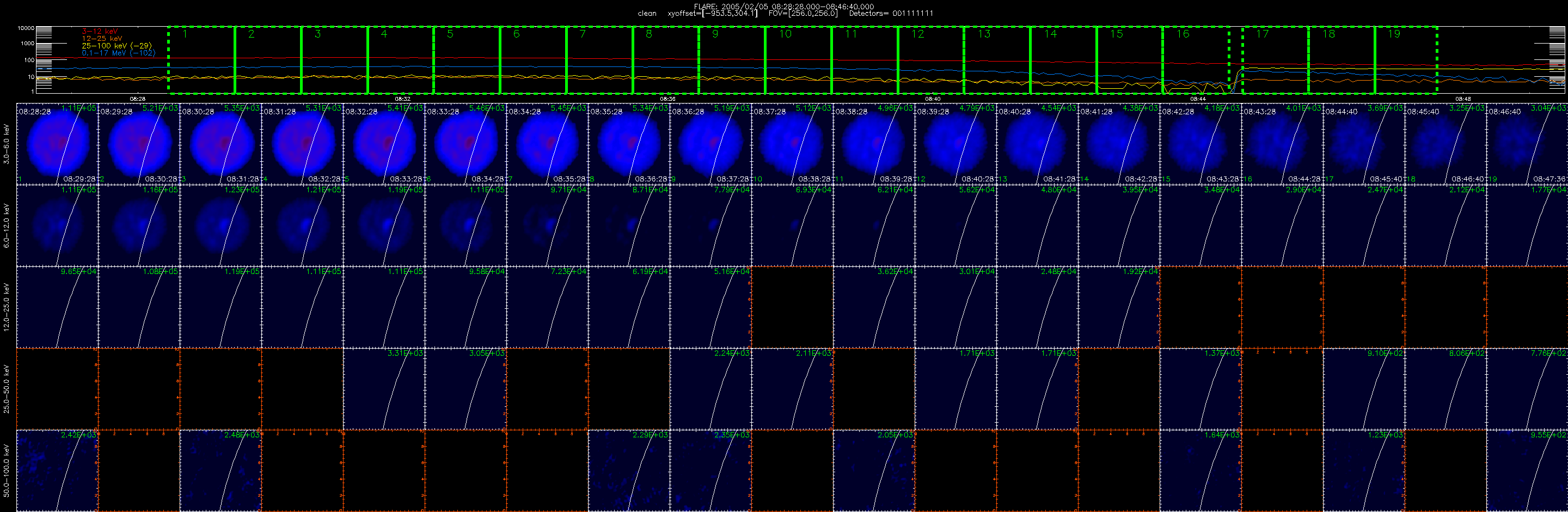Click the xyoffset=[-953.5,304.1] header text
This screenshot has height=512, width=1568.
tap(713, 14)
